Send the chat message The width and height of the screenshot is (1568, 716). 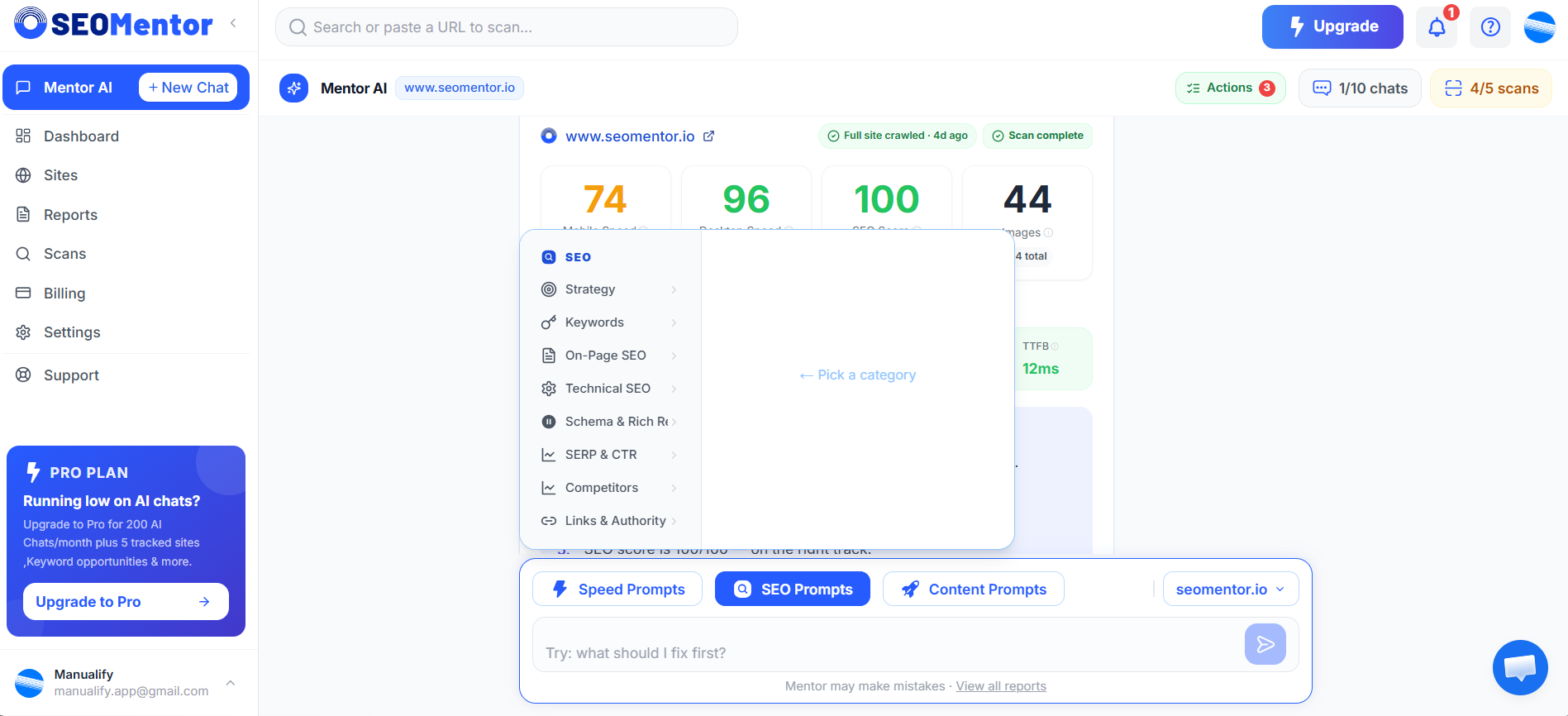[x=1265, y=644]
